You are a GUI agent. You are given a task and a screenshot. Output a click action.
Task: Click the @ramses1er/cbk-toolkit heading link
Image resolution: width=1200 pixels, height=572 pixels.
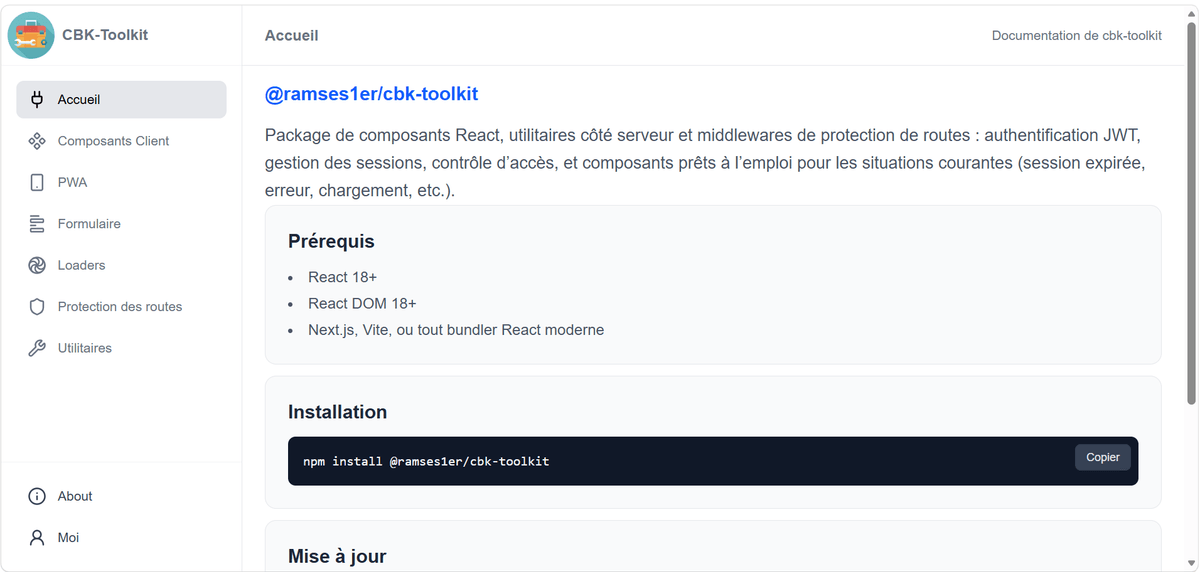[371, 94]
